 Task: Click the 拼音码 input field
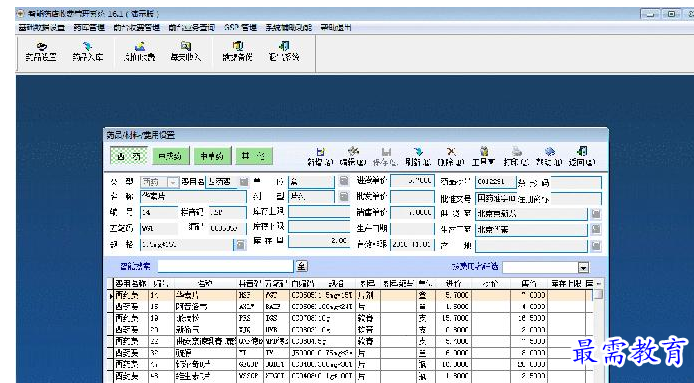[x=227, y=213]
